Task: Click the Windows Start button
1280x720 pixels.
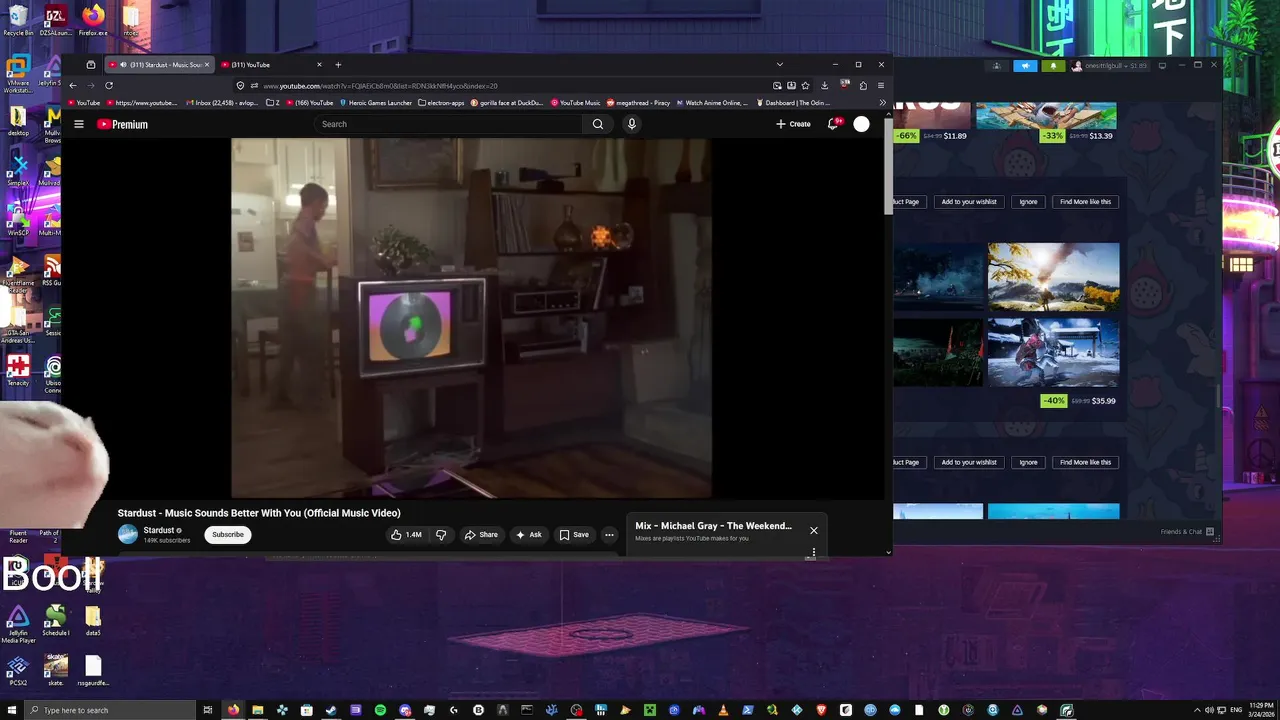Action: (11, 710)
